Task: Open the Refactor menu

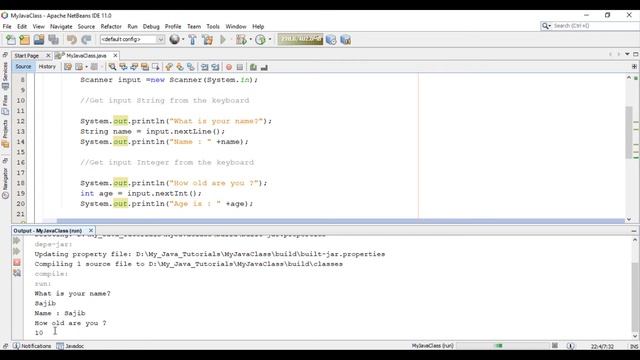Action: coord(111,27)
